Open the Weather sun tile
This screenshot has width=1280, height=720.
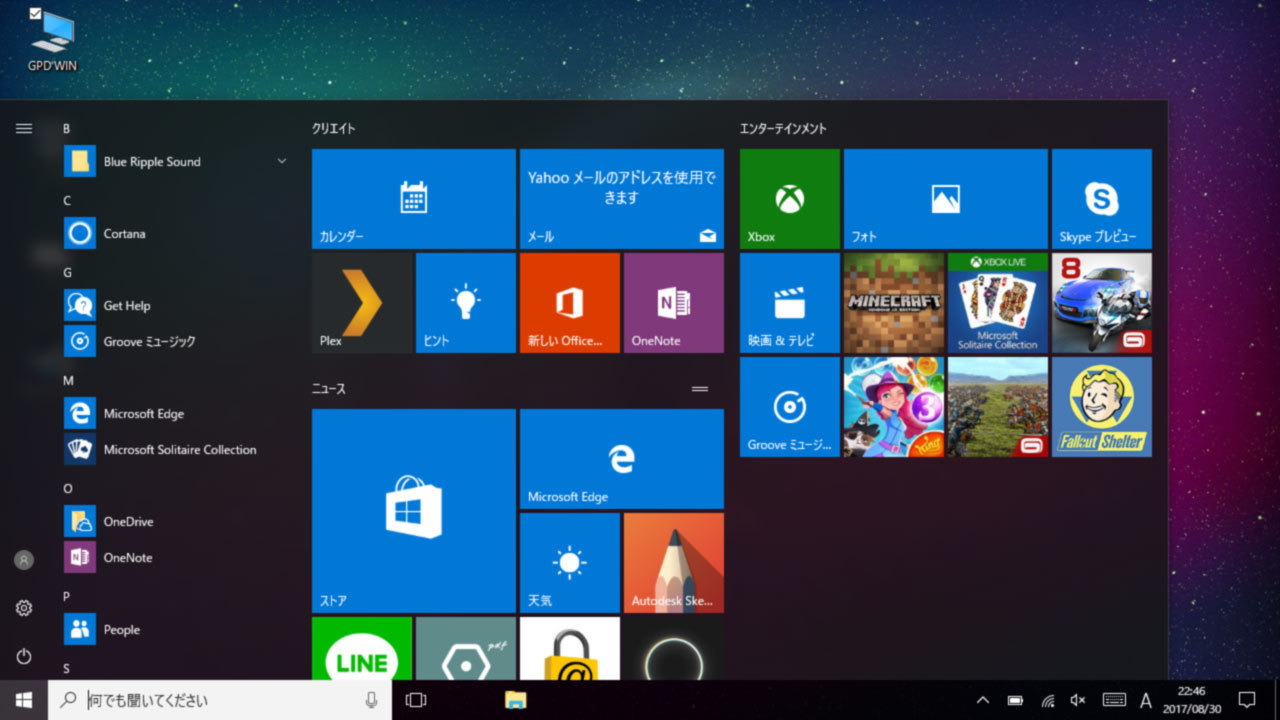(x=569, y=563)
